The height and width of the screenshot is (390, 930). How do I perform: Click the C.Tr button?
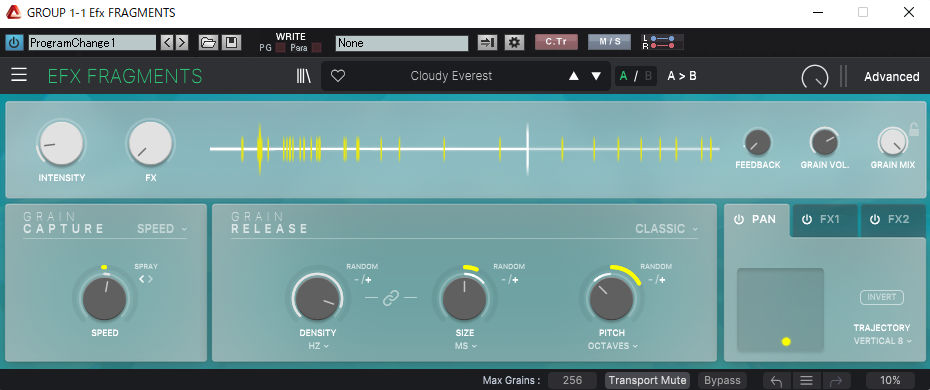pos(556,42)
